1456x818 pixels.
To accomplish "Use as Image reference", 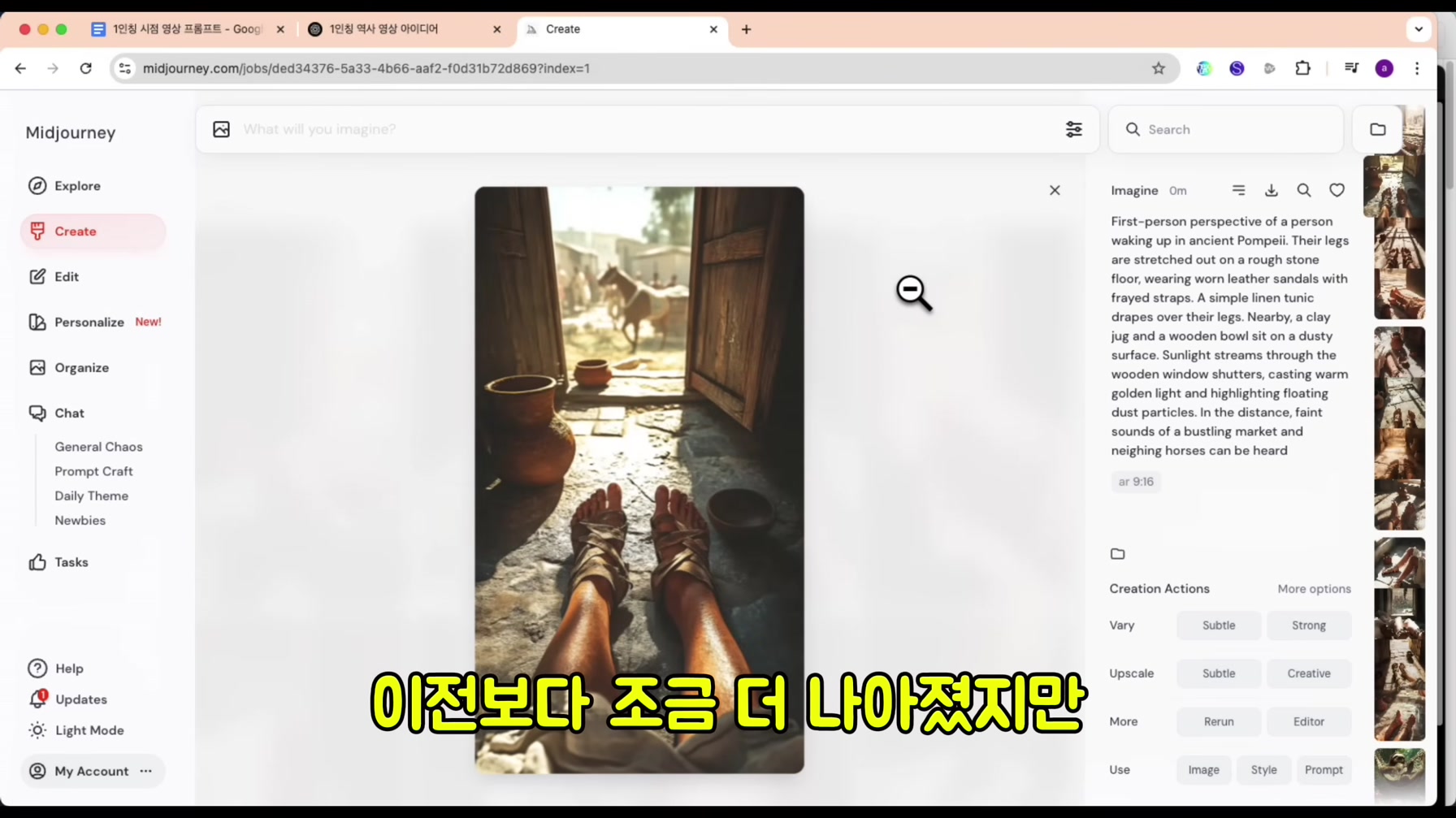I will [x=1203, y=770].
